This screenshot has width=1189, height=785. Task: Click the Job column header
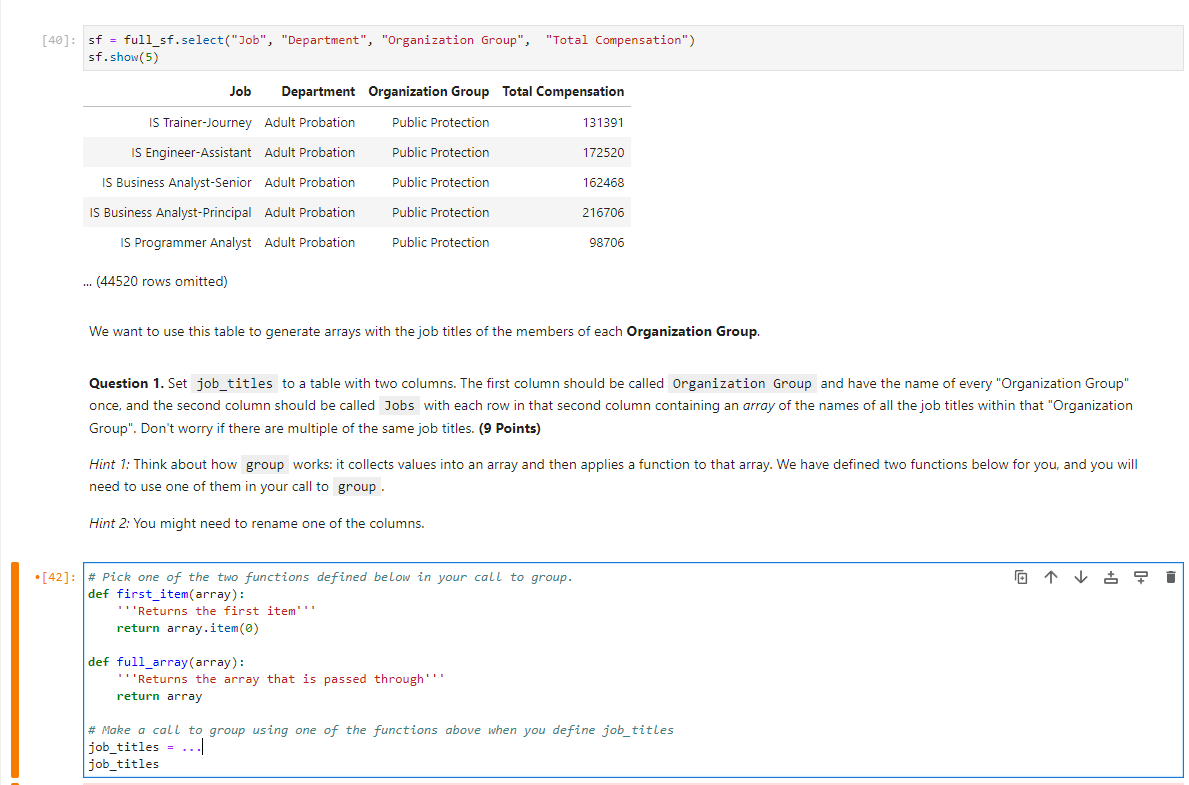pyautogui.click(x=240, y=92)
